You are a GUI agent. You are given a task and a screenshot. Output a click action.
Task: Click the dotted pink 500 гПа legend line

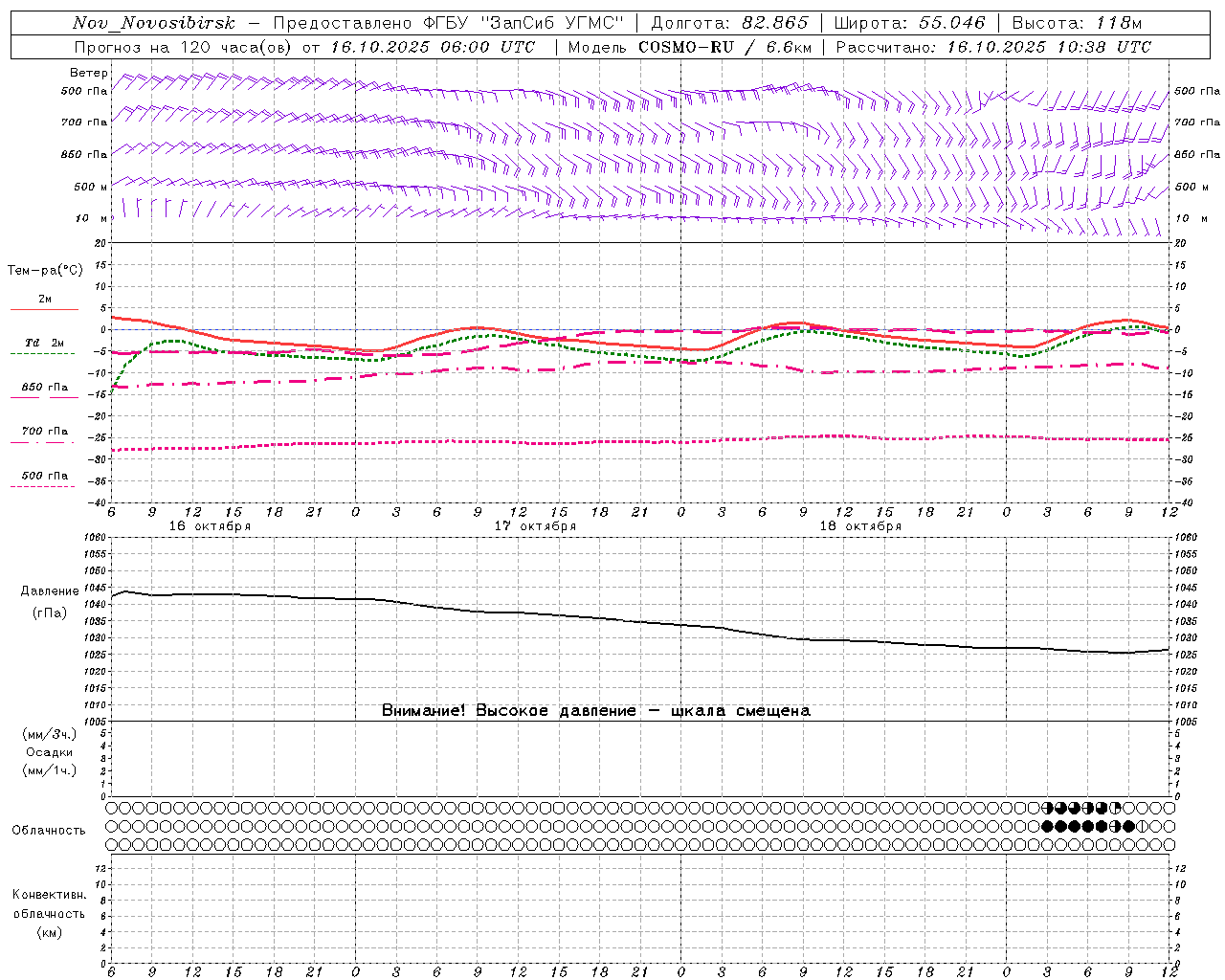click(42, 486)
